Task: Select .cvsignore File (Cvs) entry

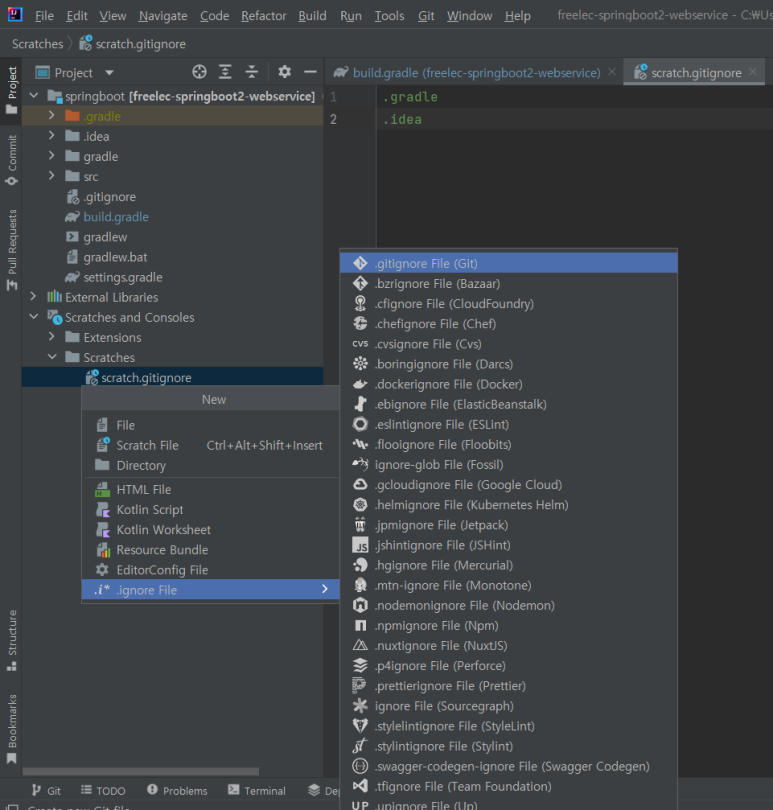Action: click(508, 344)
